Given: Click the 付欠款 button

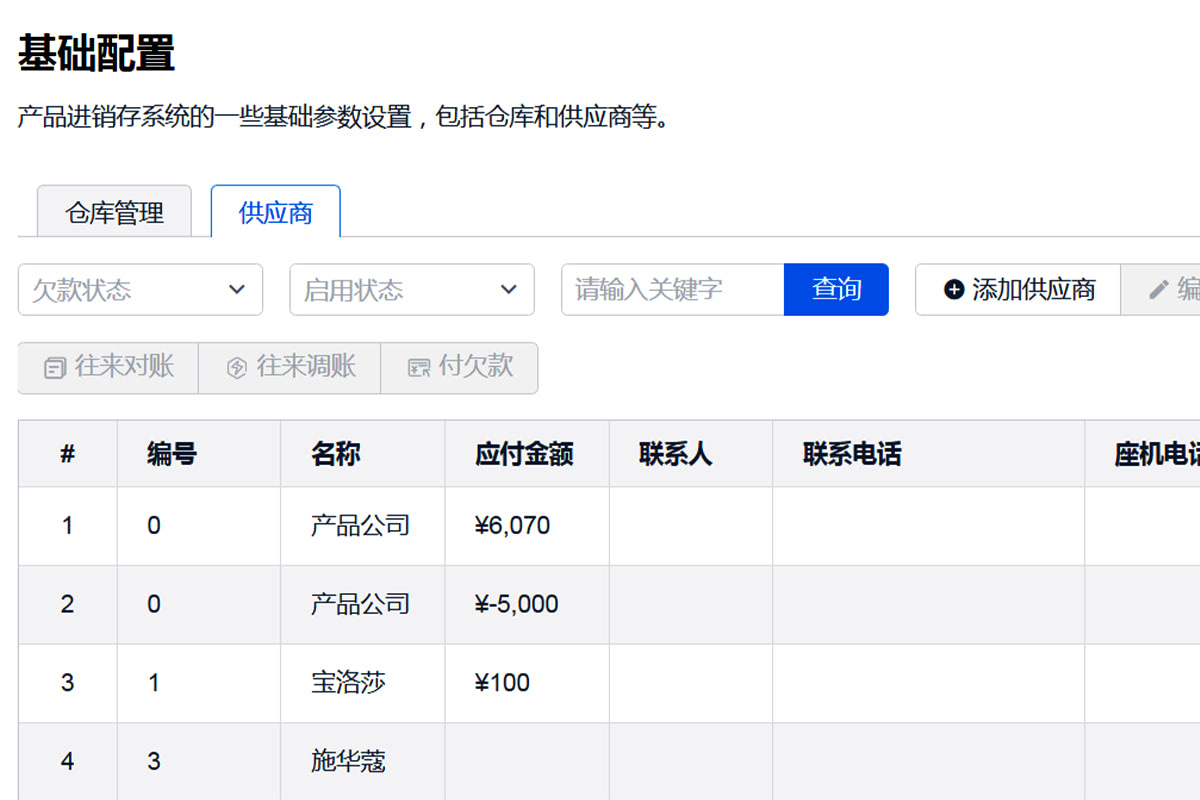Looking at the screenshot, I should coord(460,368).
